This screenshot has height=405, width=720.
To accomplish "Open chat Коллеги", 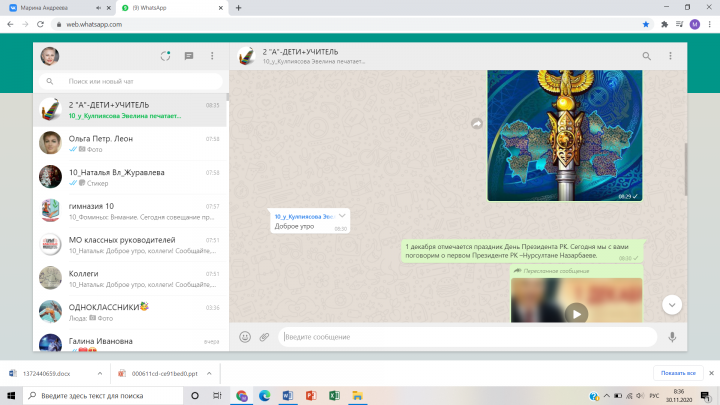I will (130, 279).
